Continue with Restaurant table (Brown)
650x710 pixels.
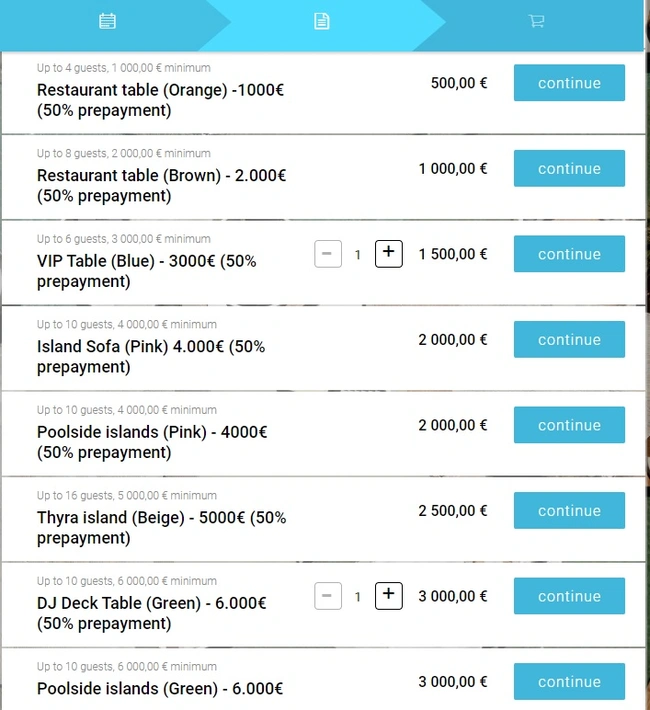pos(569,169)
